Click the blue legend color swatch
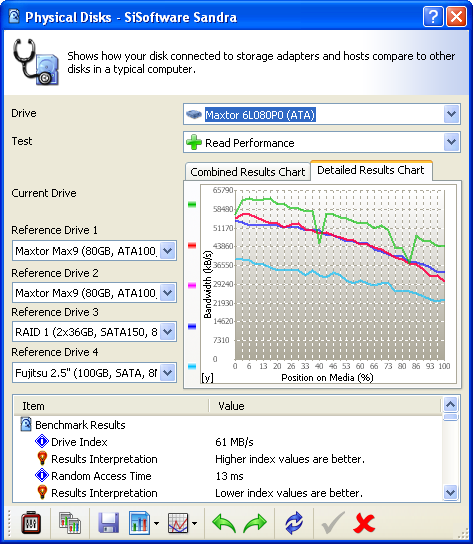The height and width of the screenshot is (544, 473). 192,326
